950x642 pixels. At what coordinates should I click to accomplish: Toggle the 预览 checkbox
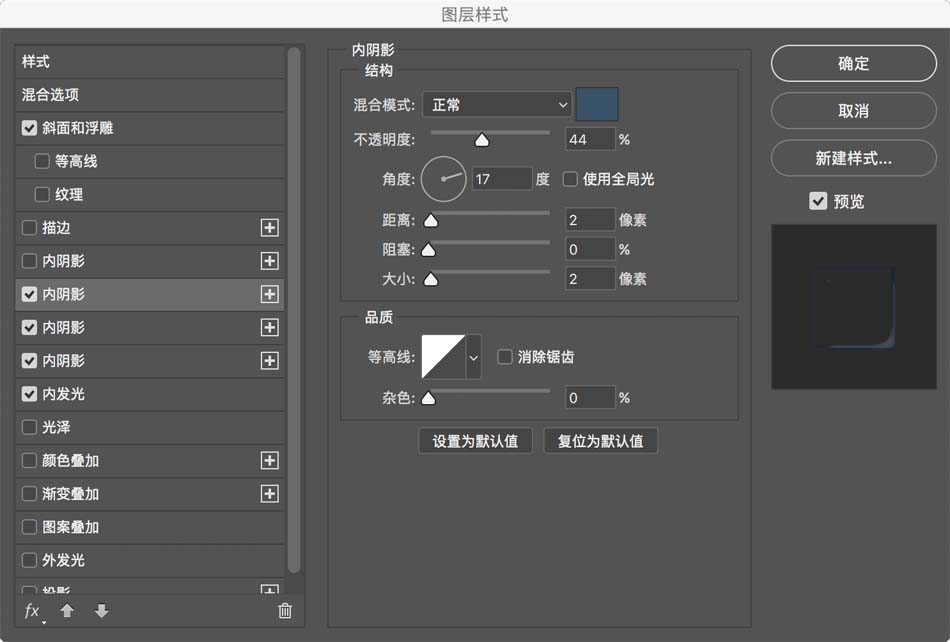818,201
